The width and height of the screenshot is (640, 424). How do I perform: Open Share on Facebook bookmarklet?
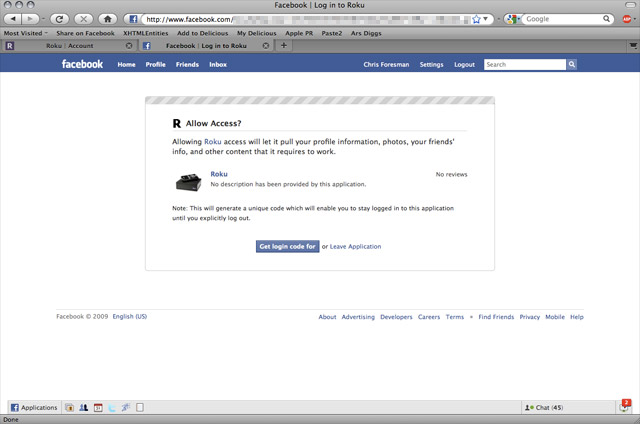pyautogui.click(x=85, y=33)
